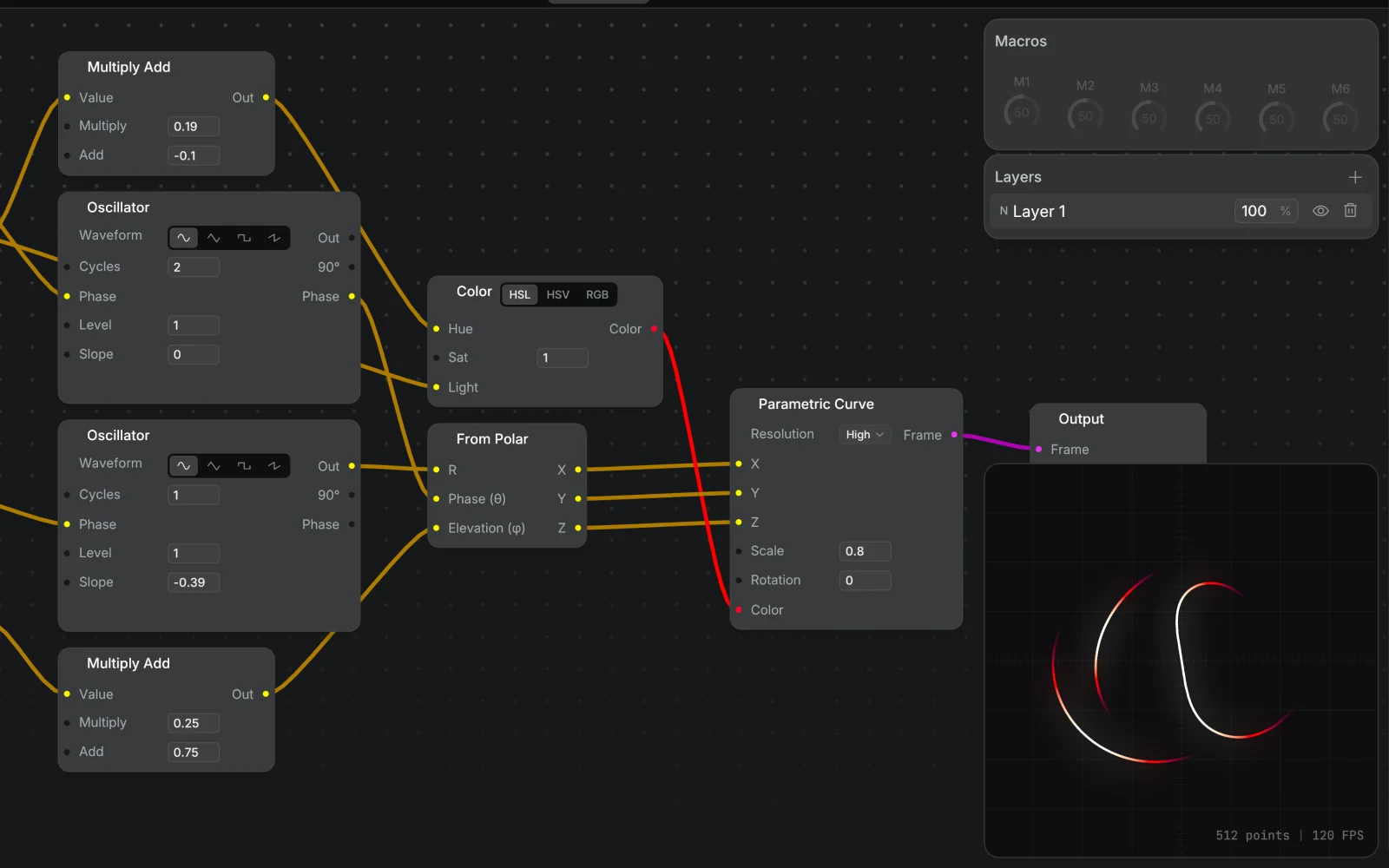Add a new layer with plus icon
This screenshot has width=1389, height=868.
1355,177
